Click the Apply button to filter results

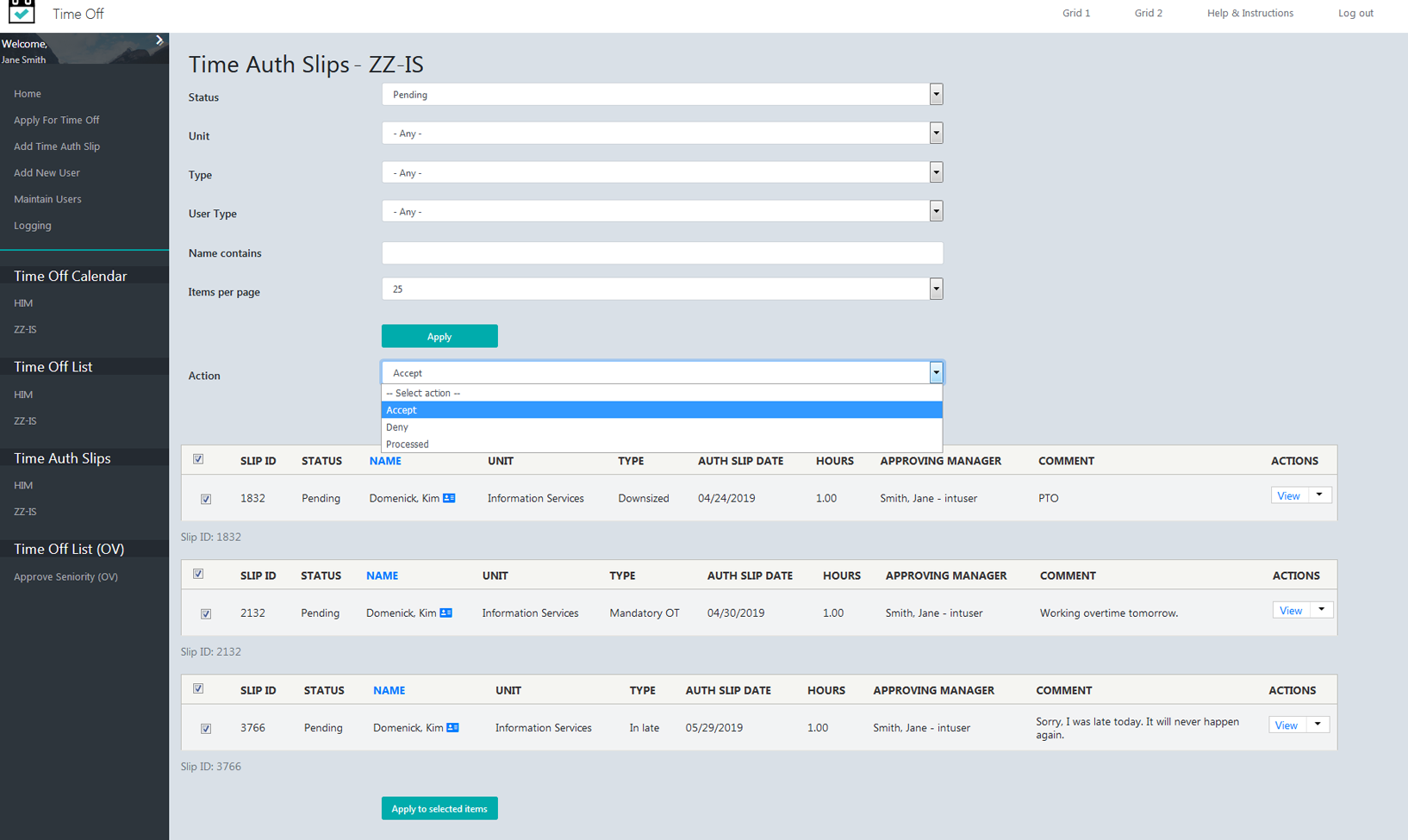(439, 336)
